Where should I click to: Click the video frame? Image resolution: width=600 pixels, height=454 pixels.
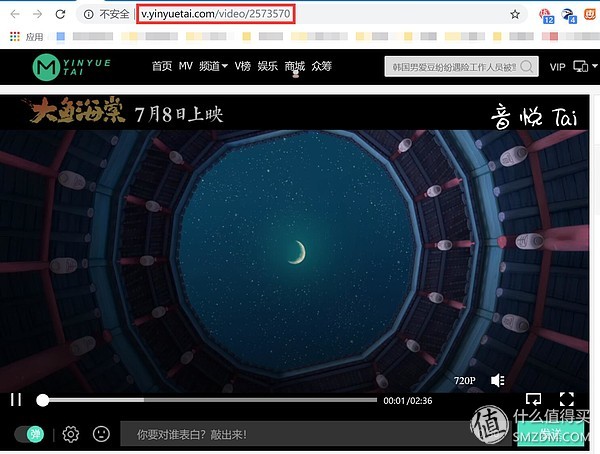pos(294,260)
